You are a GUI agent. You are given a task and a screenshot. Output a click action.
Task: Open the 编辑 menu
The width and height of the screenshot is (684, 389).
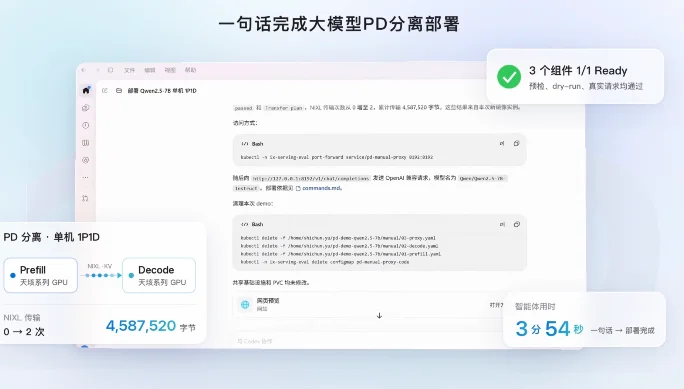click(x=150, y=70)
